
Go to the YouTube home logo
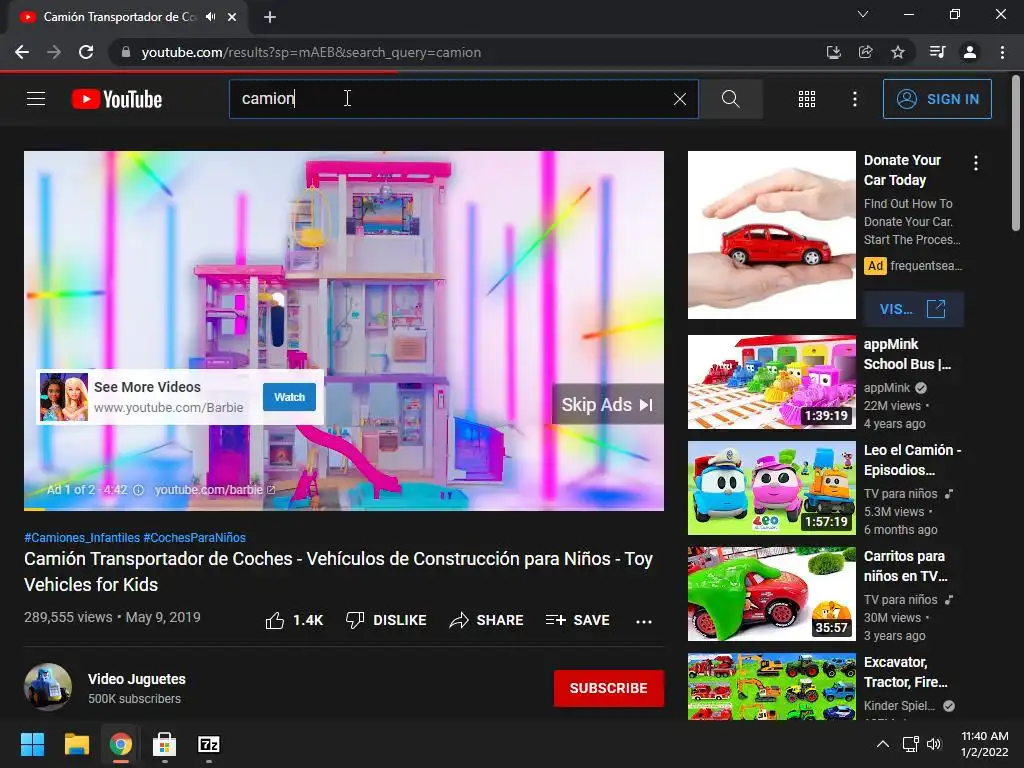coord(117,99)
